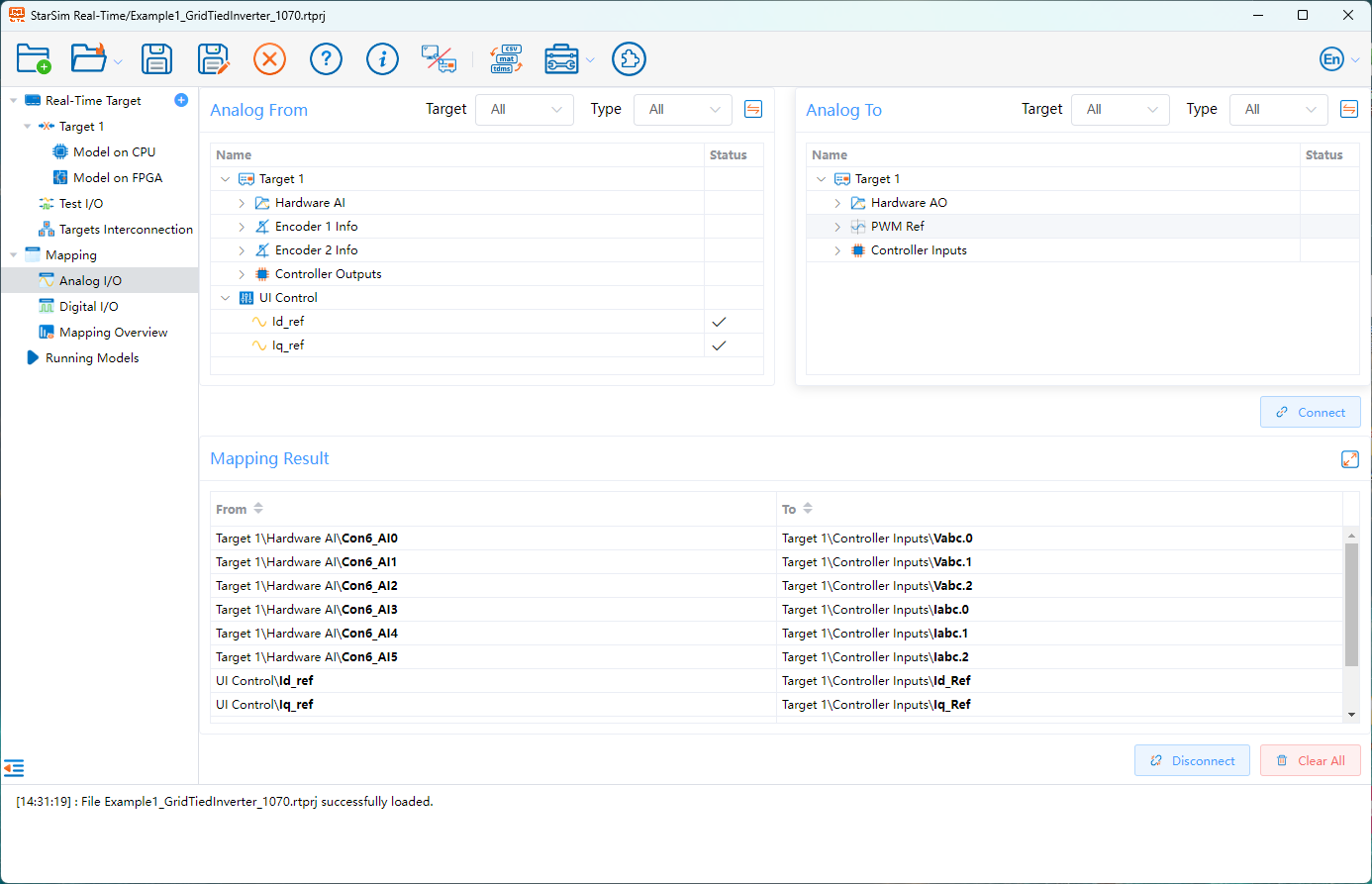Open Analog To Target dropdown
The height and width of the screenshot is (884, 1372).
coord(1121,110)
